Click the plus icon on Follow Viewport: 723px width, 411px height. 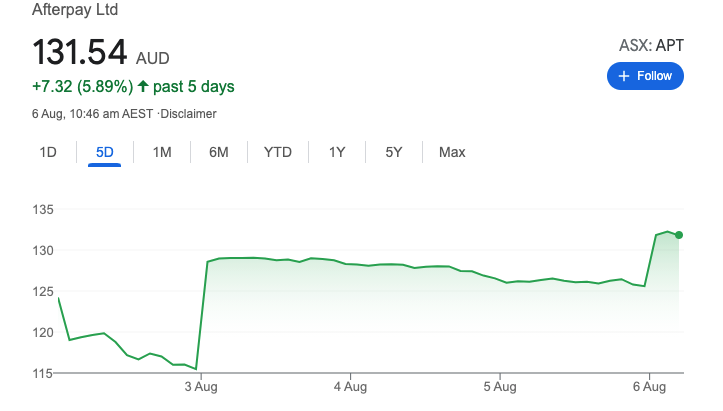624,76
